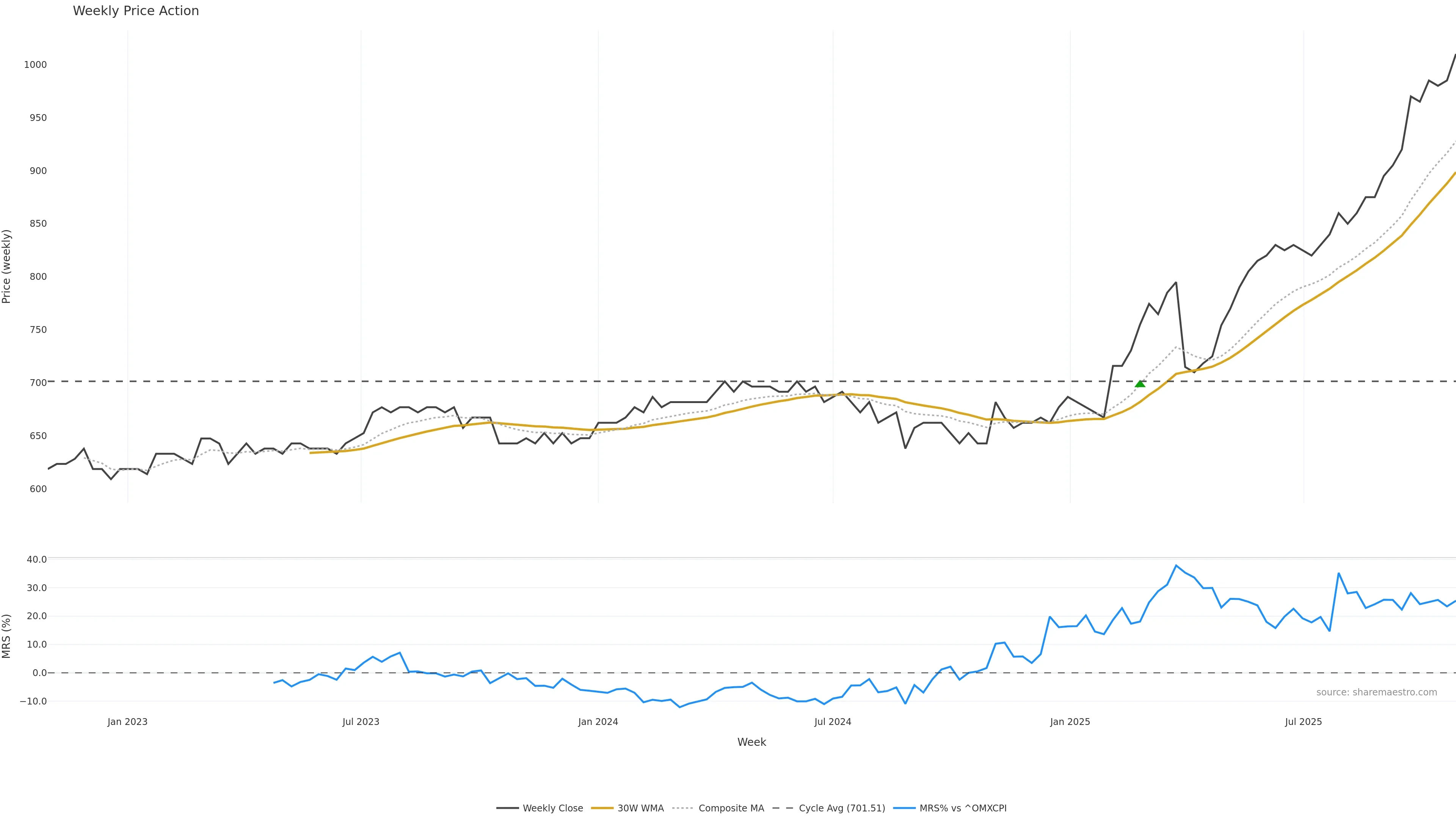Toggle the Cycle Avg (701.51) legend label
The height and width of the screenshot is (819, 1456).
pyautogui.click(x=842, y=808)
